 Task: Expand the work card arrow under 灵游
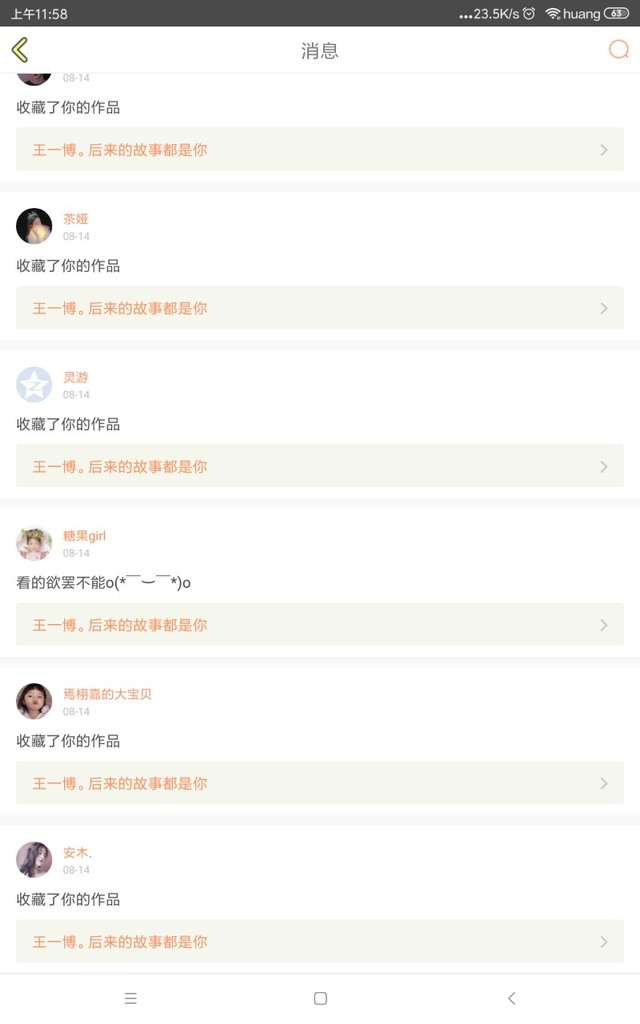tap(604, 467)
